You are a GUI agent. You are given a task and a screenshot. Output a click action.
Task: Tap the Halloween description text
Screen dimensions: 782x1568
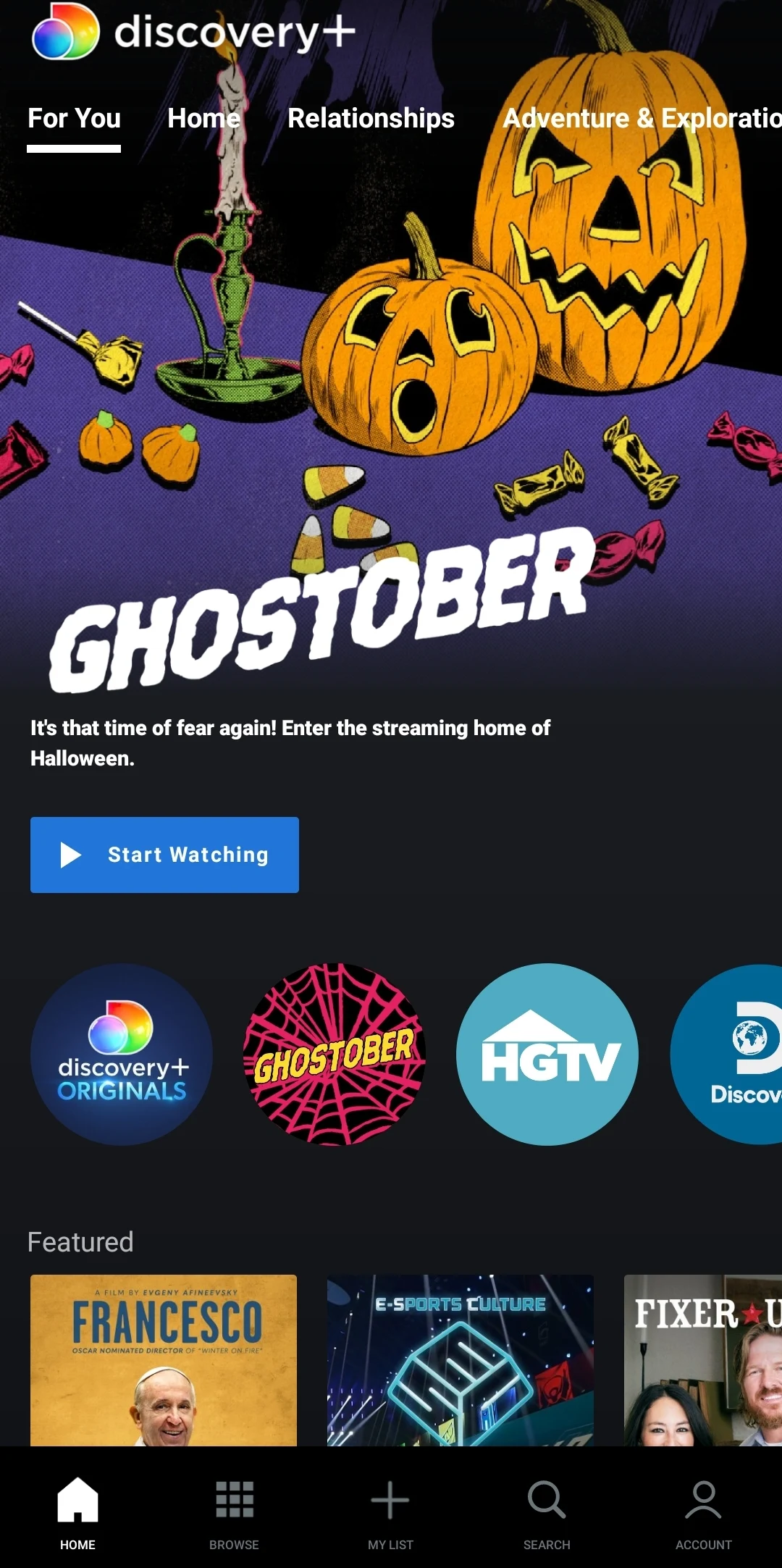(290, 743)
